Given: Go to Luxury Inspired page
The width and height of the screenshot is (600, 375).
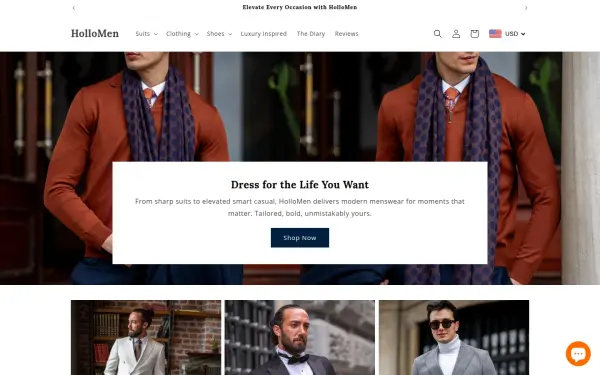Looking at the screenshot, I should 264,34.
